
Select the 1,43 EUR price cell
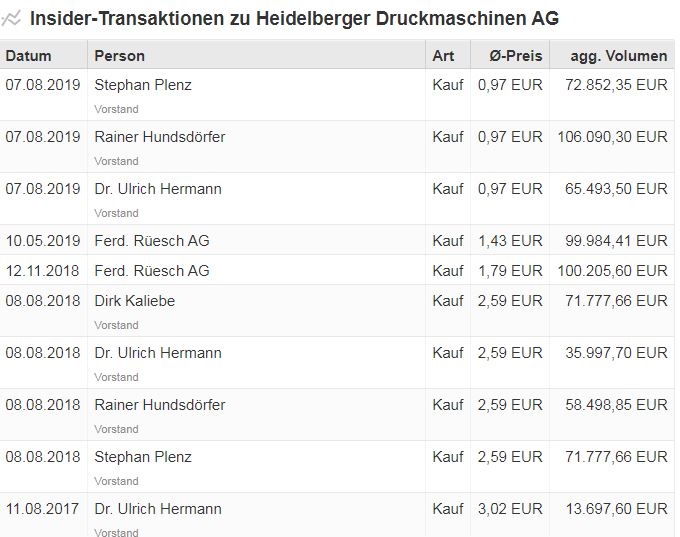pos(510,241)
